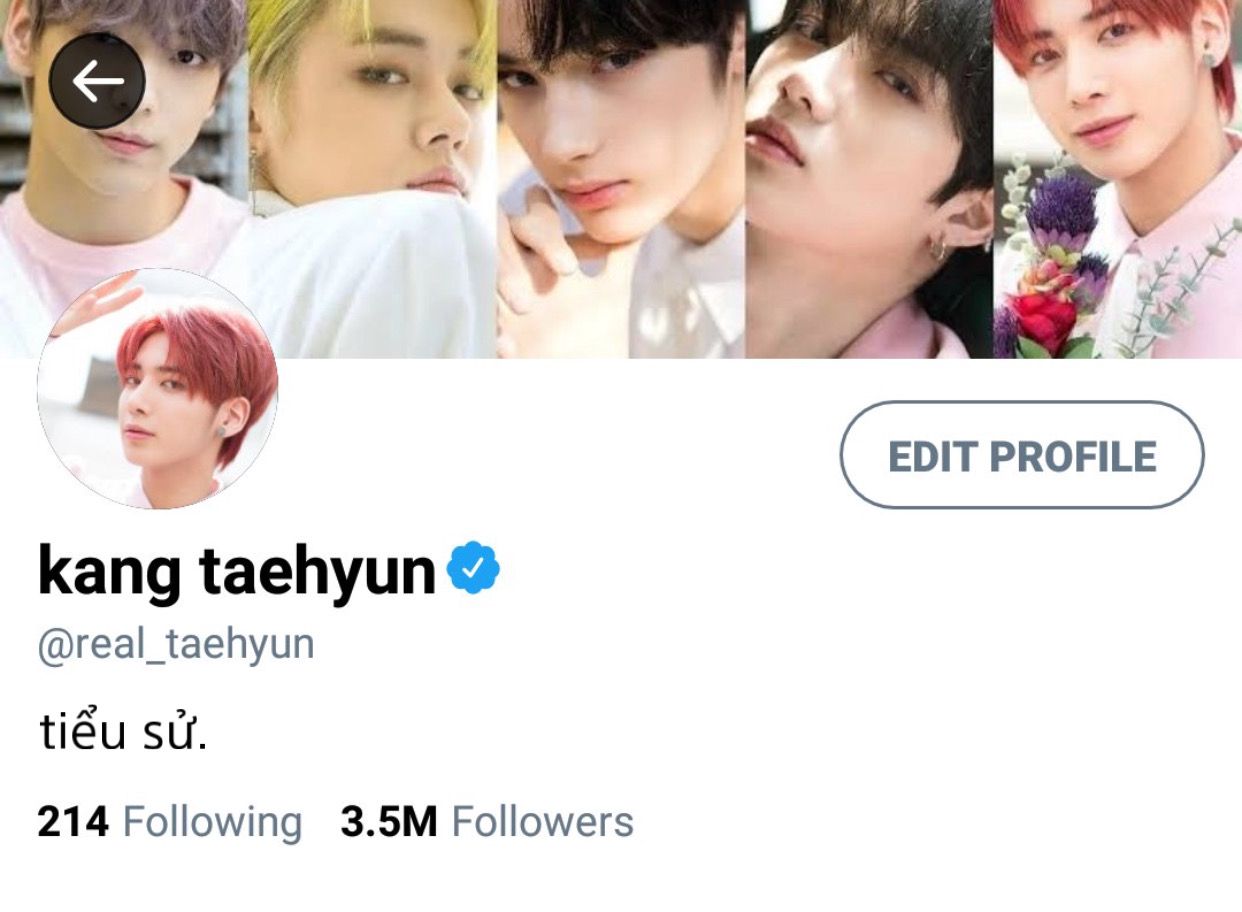Open header photo with tilted black-haired person
This screenshot has height=912, width=1242.
[869, 179]
